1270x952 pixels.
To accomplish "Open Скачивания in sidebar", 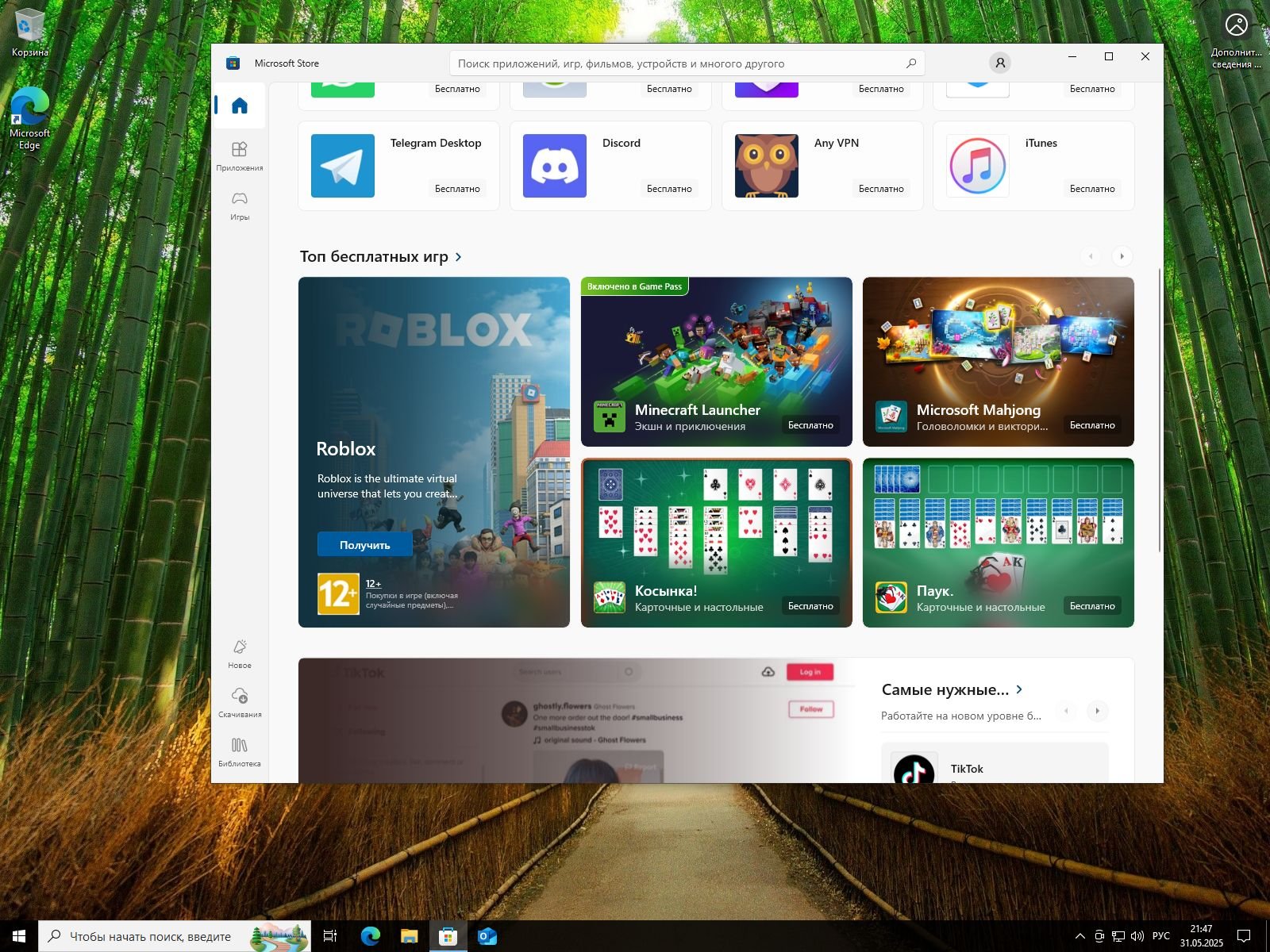I will pos(240,703).
